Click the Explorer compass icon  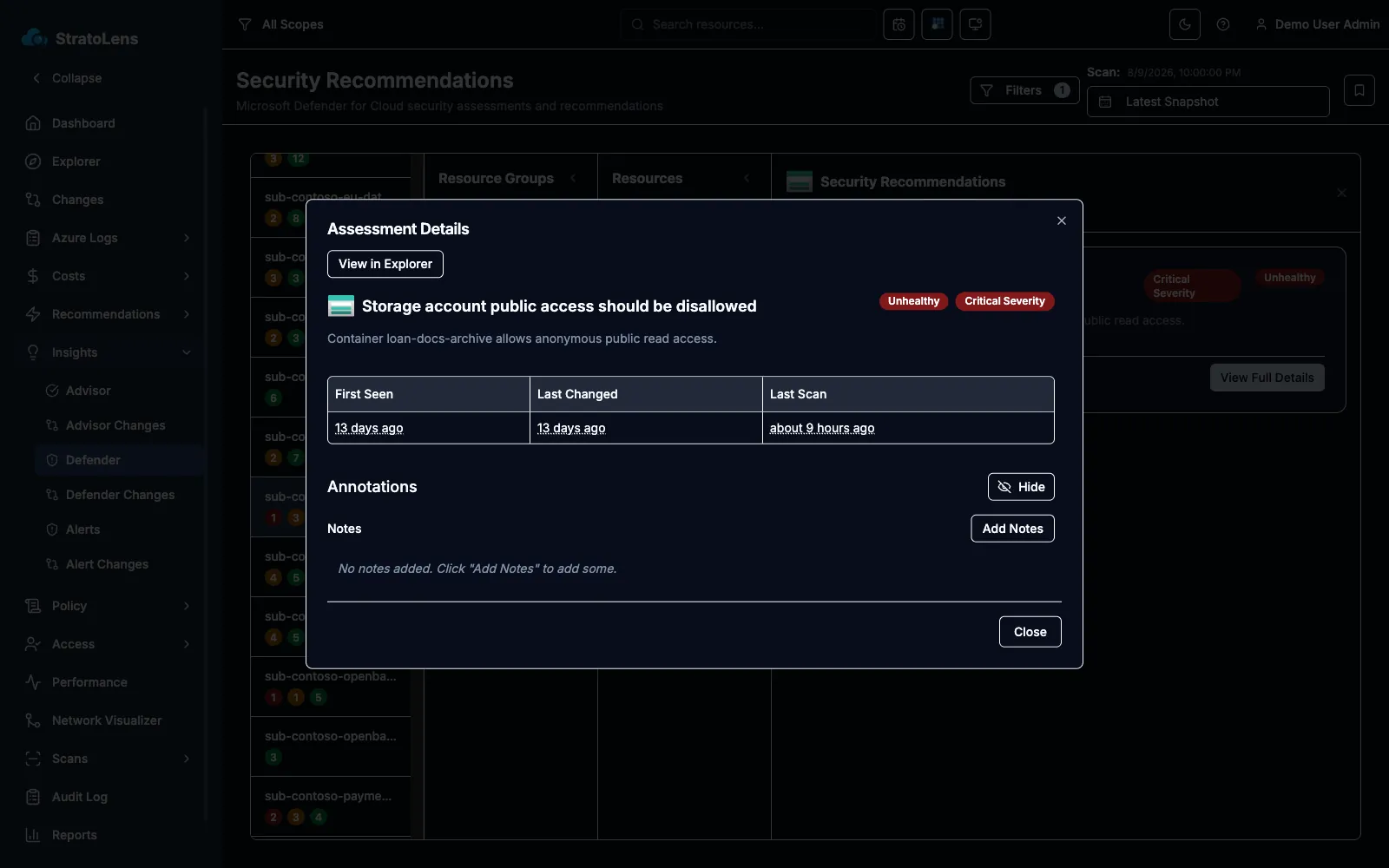(33, 161)
